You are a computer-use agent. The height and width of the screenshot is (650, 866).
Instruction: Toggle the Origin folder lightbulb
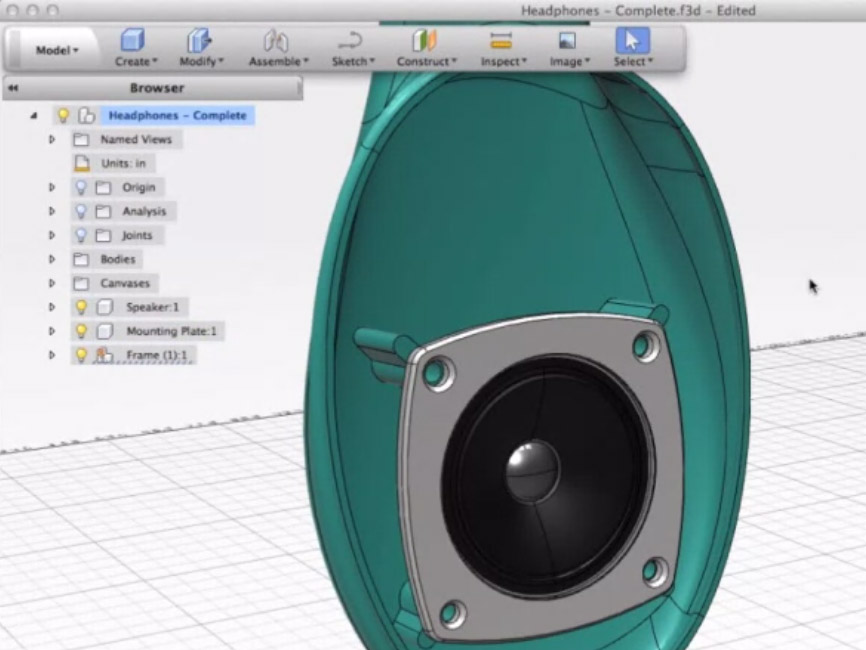[81, 187]
